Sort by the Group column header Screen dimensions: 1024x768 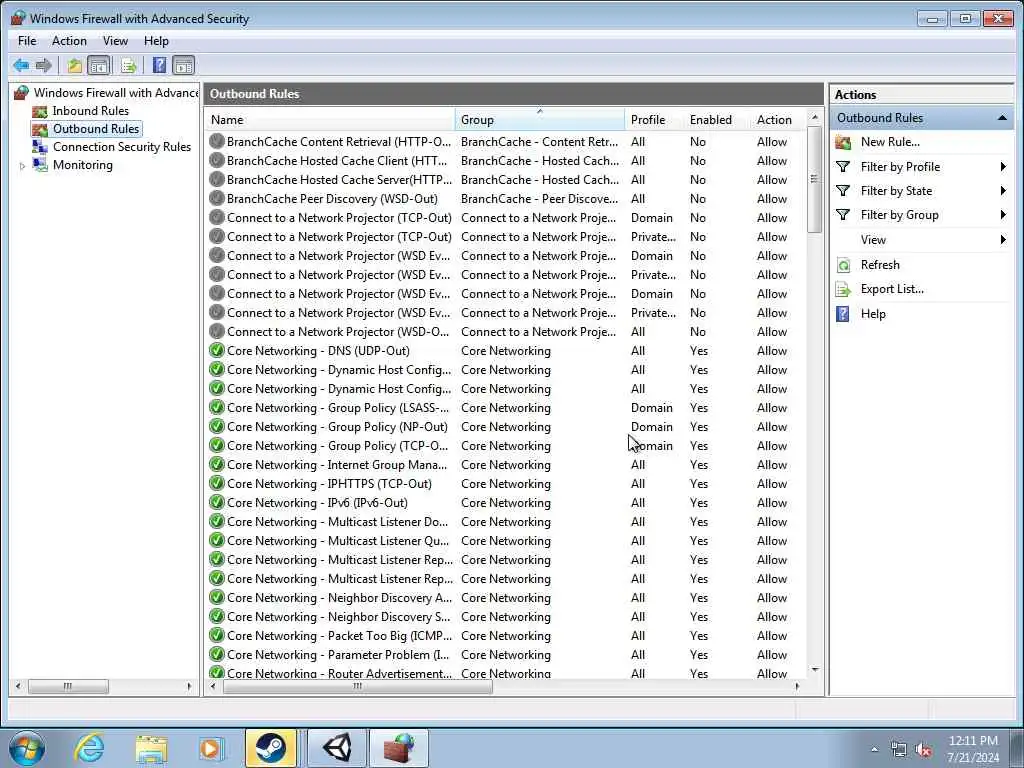pos(539,120)
